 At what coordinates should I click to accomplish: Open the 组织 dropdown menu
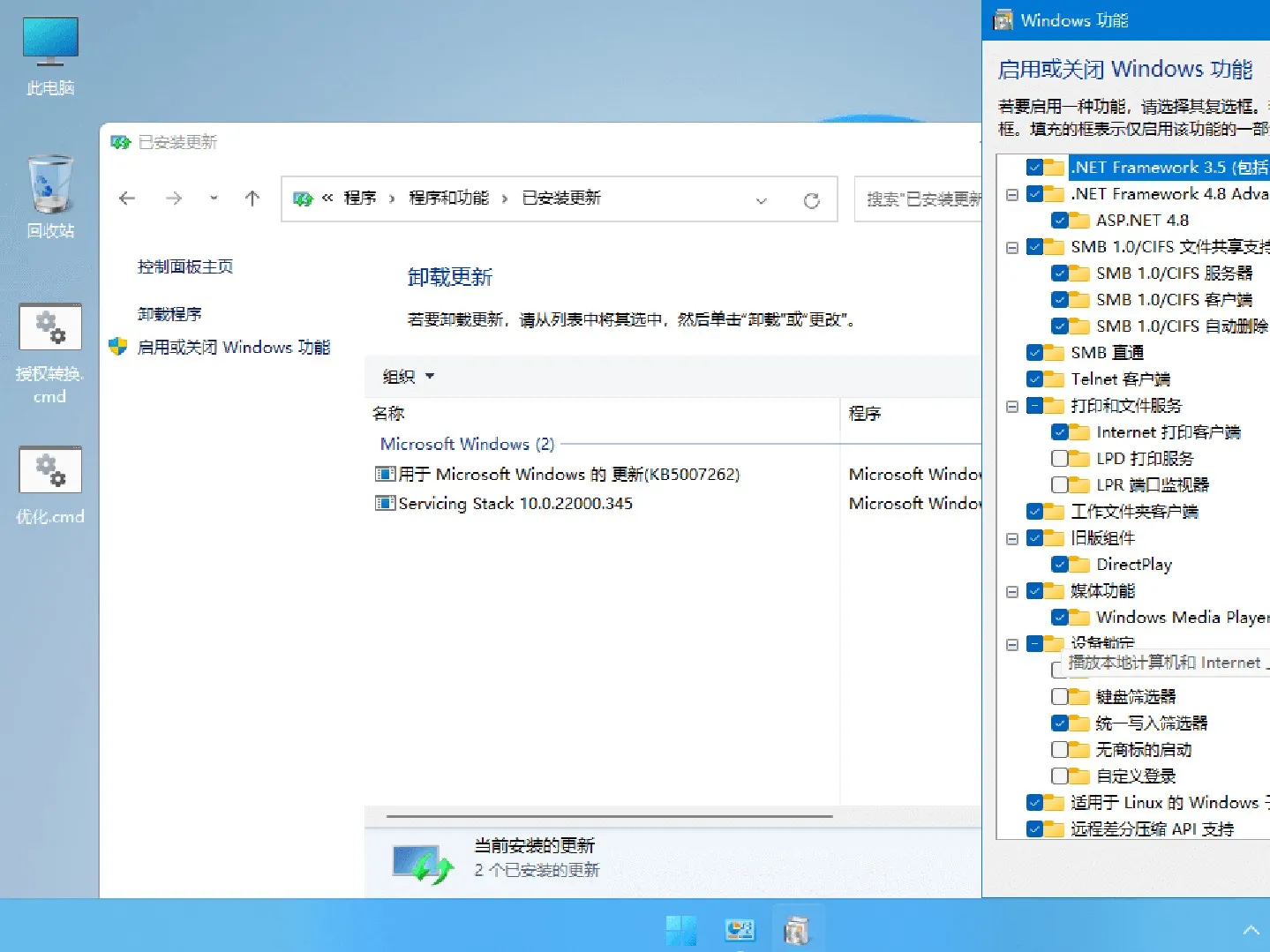tap(406, 376)
